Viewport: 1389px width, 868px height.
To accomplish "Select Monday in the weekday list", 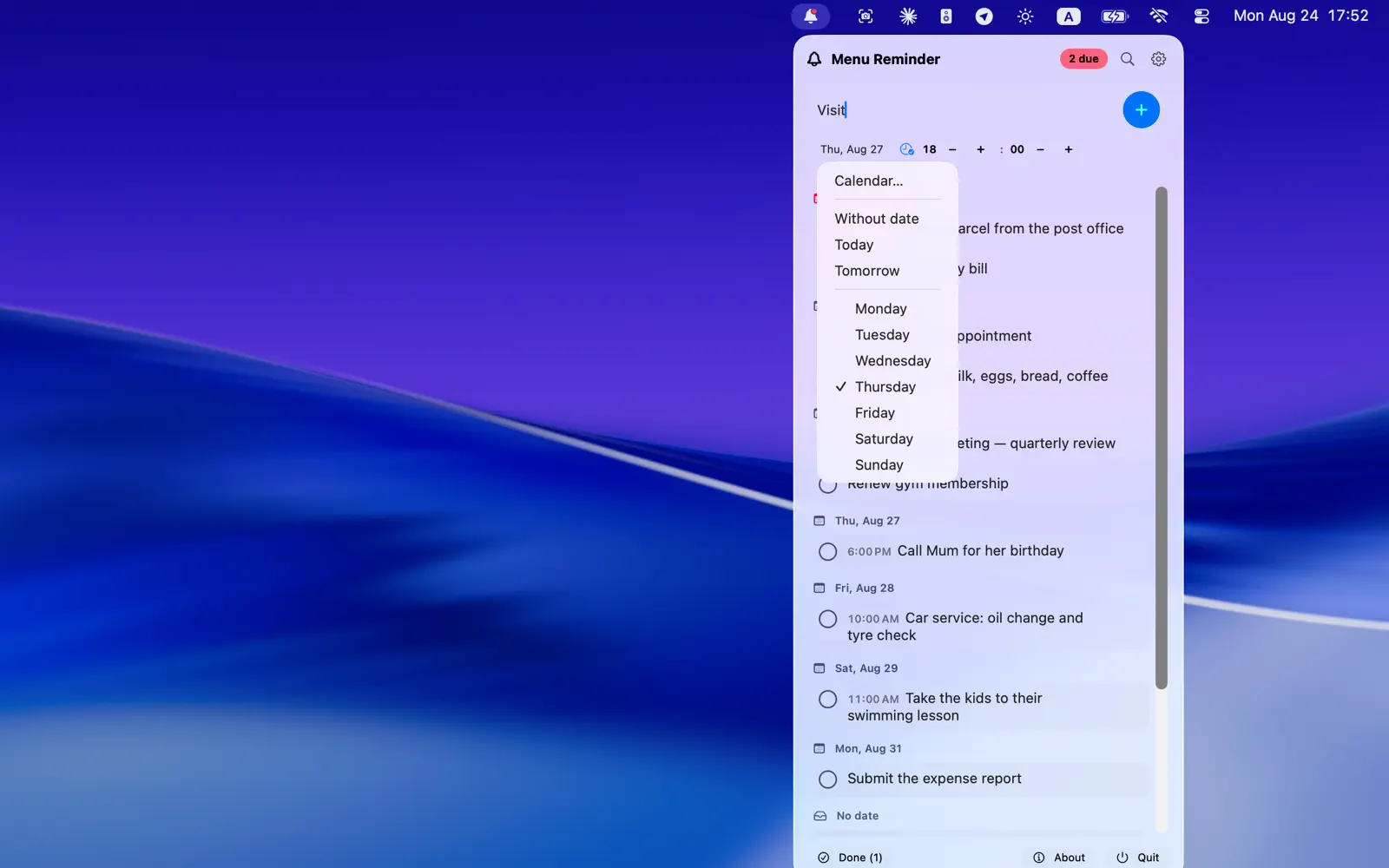I will tap(887, 309).
